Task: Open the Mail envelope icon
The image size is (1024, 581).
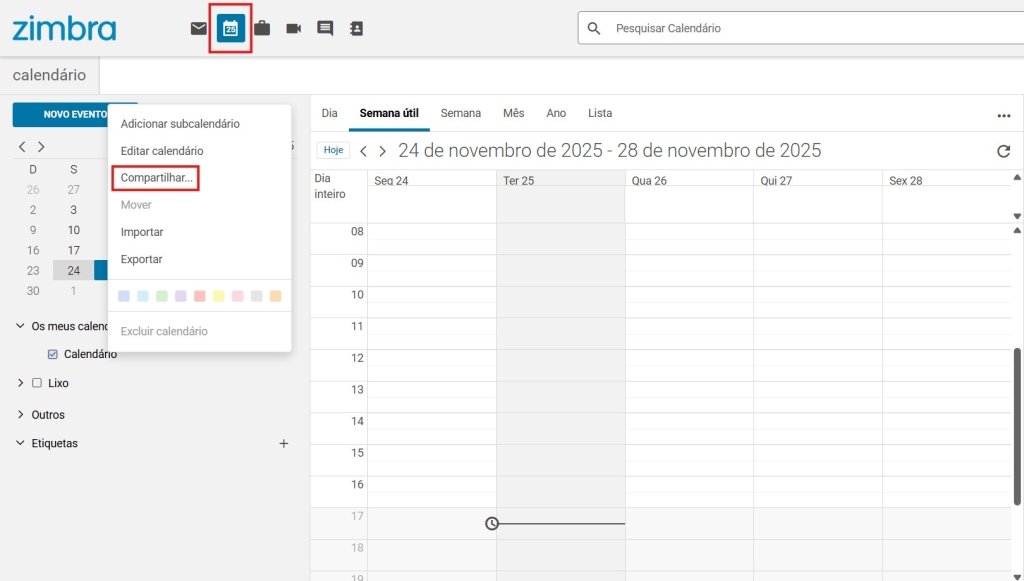Action: 199,29
